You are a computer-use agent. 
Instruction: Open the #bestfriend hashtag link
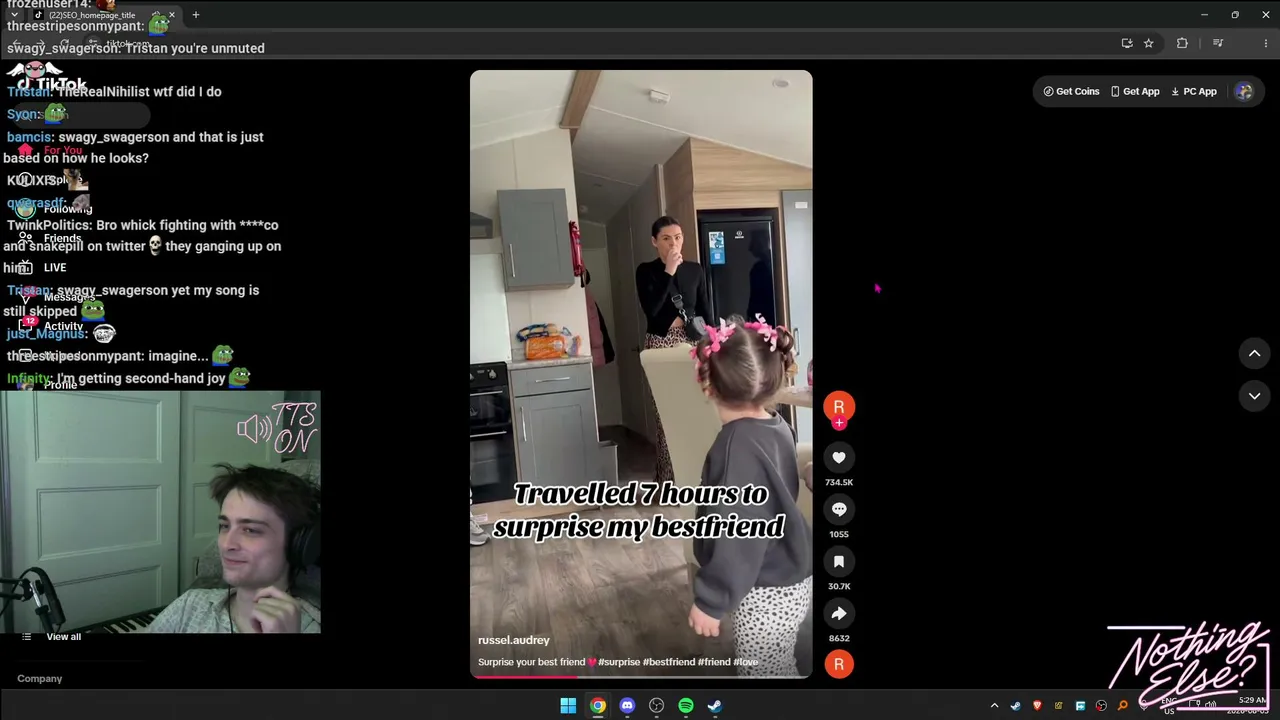[x=669, y=662]
